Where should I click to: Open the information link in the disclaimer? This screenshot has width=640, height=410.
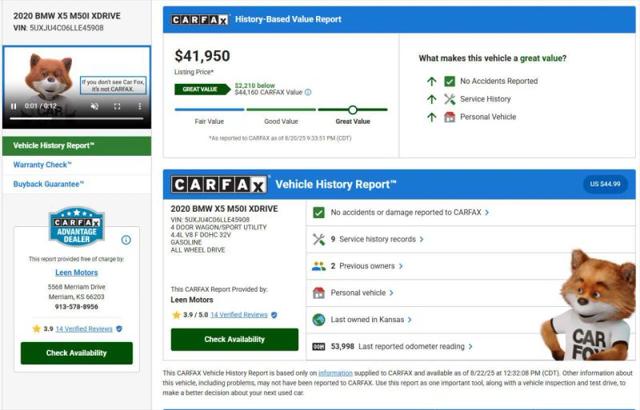coord(335,373)
